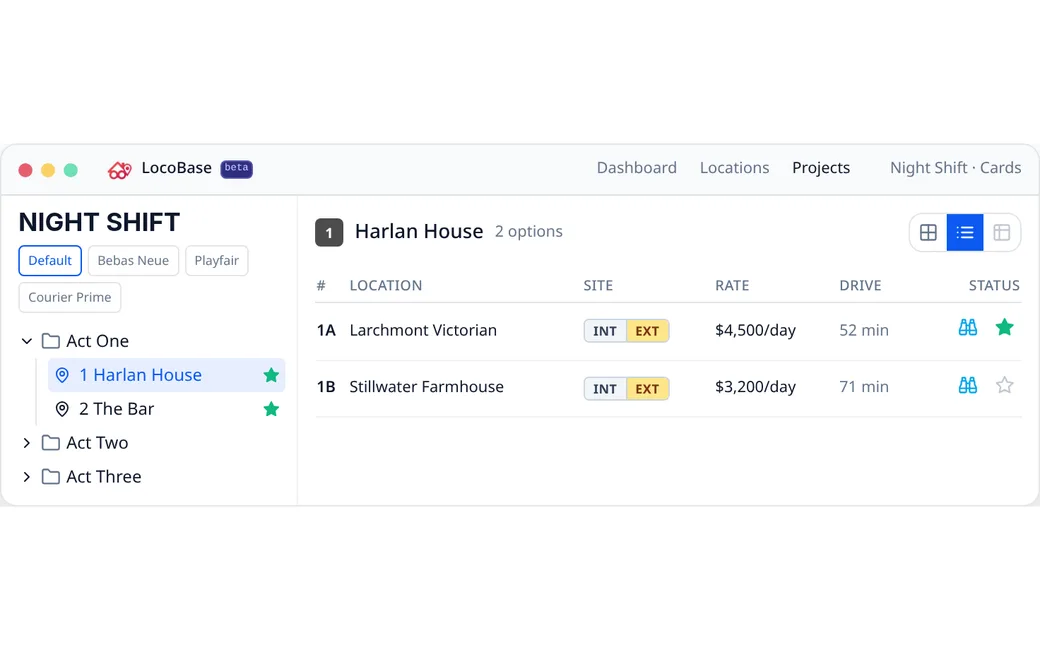Open 2 The Bar in sidebar
Image resolution: width=1040 pixels, height=650 pixels.
pos(166,409)
